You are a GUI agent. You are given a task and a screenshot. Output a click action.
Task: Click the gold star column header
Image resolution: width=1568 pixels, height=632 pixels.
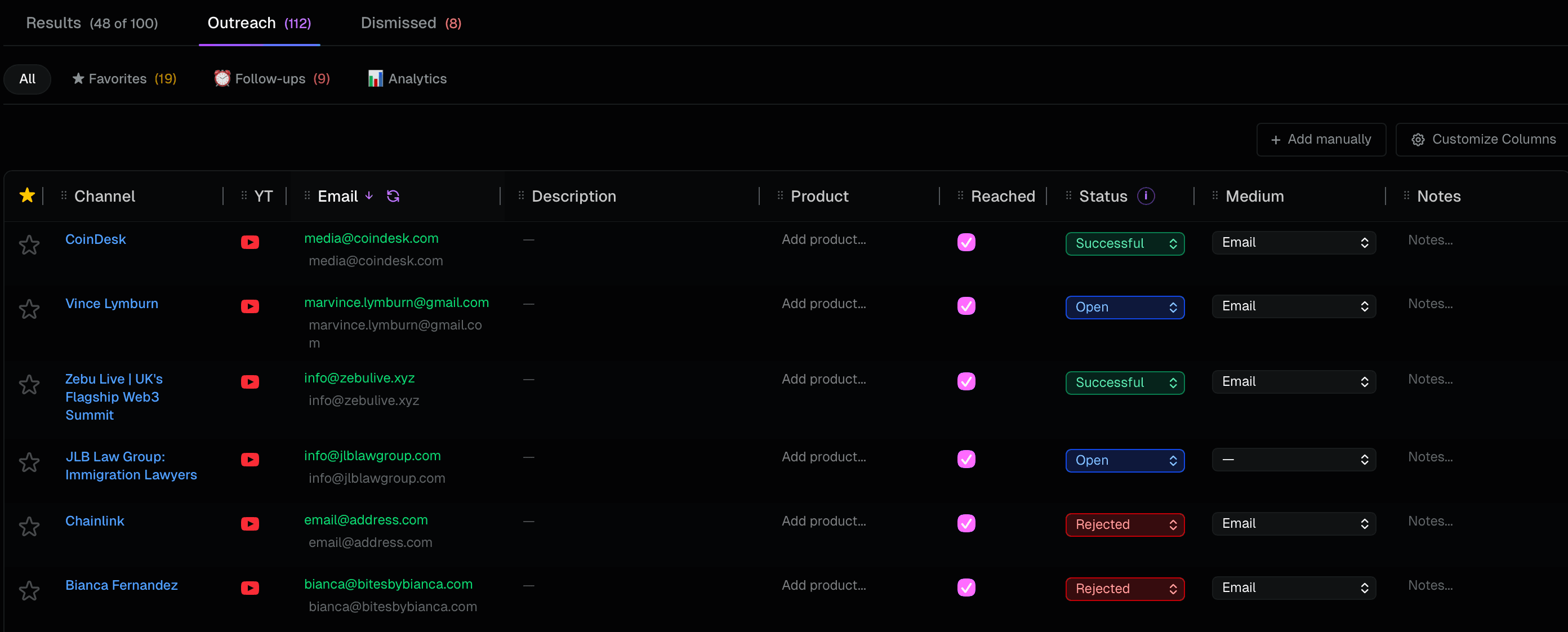point(27,195)
